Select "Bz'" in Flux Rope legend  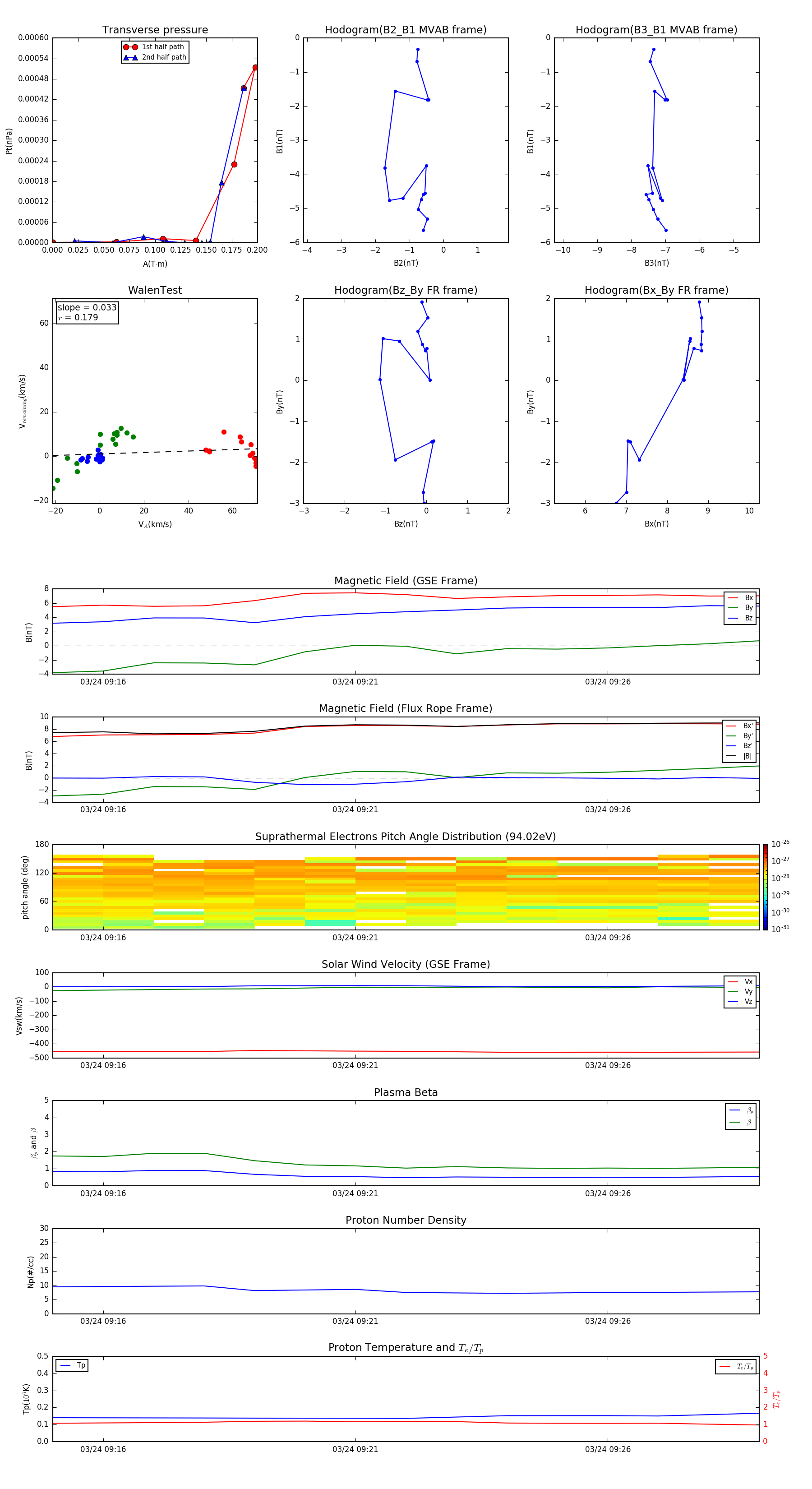tap(740, 746)
